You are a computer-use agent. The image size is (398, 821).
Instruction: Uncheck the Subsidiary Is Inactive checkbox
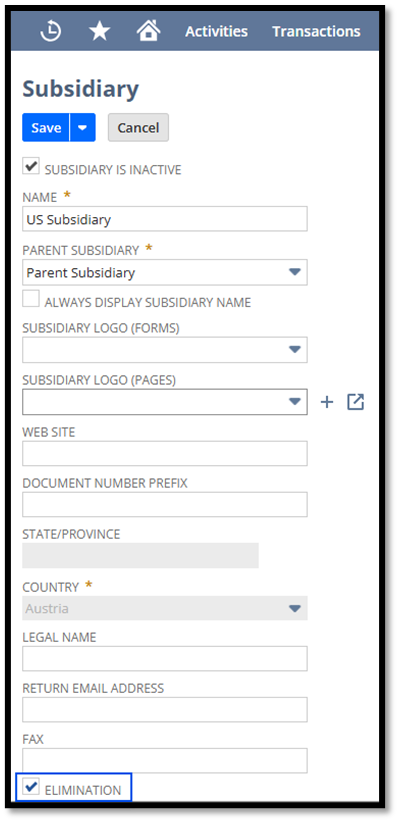[x=31, y=167]
